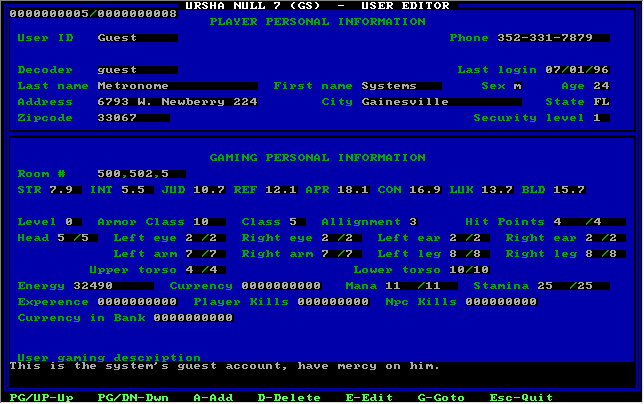Click the Npc Kills field value
Image resolution: width=644 pixels, height=404 pixels.
click(x=501, y=302)
